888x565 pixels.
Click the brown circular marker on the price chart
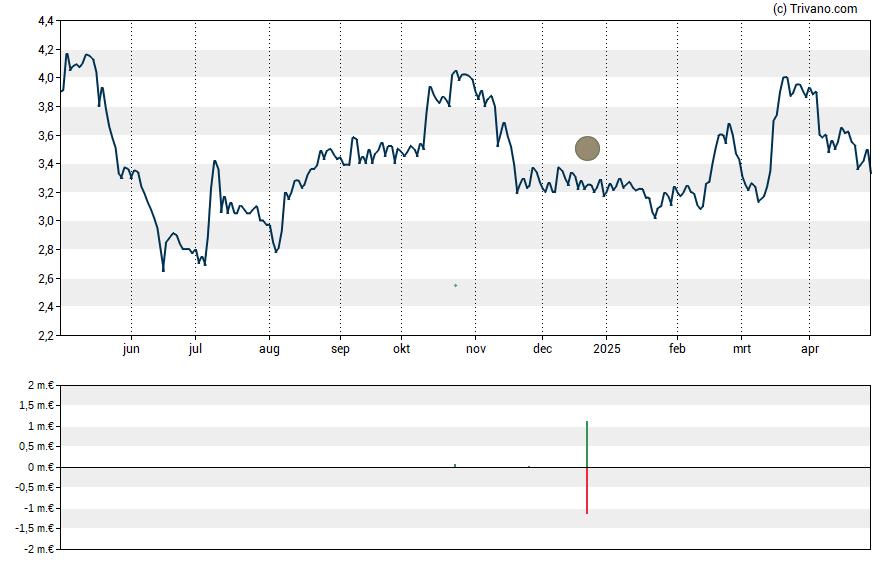pyautogui.click(x=587, y=148)
